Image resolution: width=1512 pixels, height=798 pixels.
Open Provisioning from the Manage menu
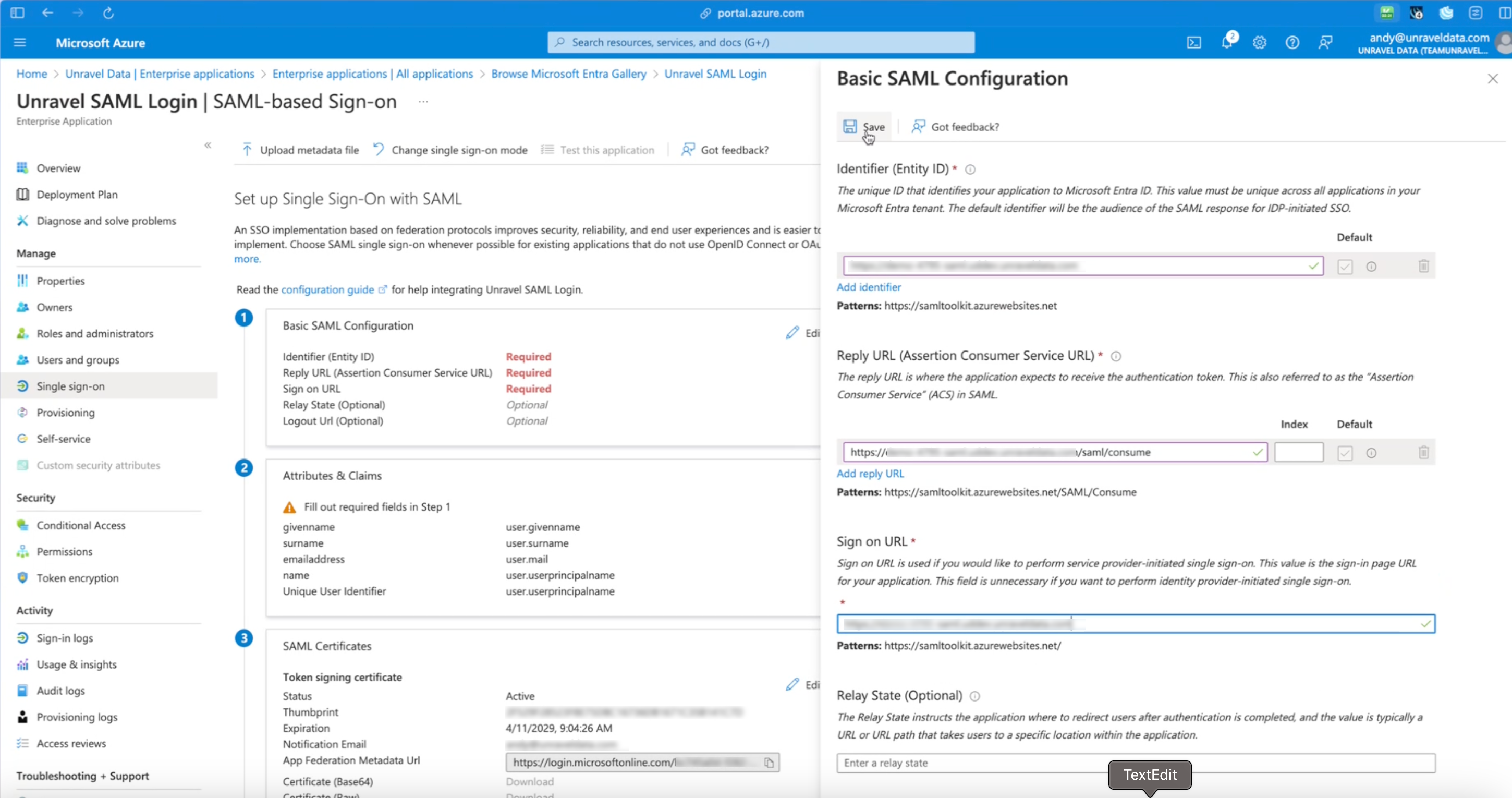coord(66,412)
